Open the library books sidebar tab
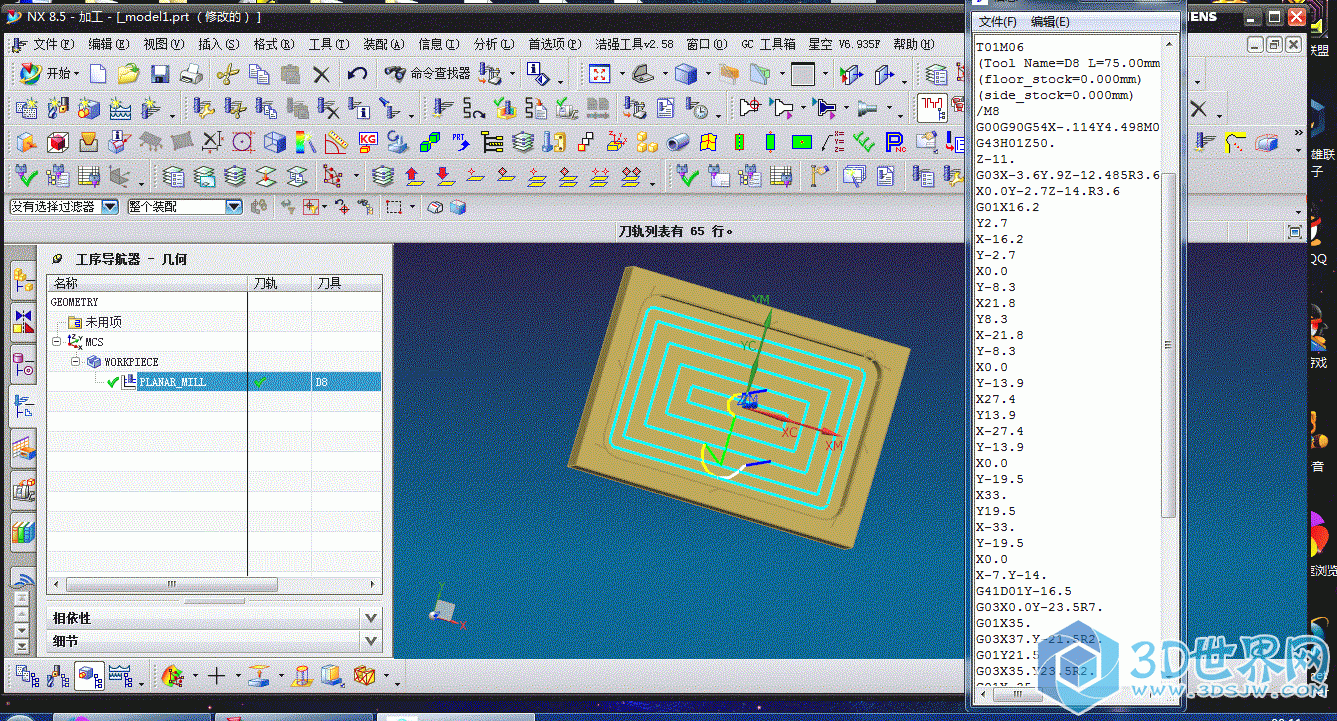The width and height of the screenshot is (1337, 721). pos(23,531)
